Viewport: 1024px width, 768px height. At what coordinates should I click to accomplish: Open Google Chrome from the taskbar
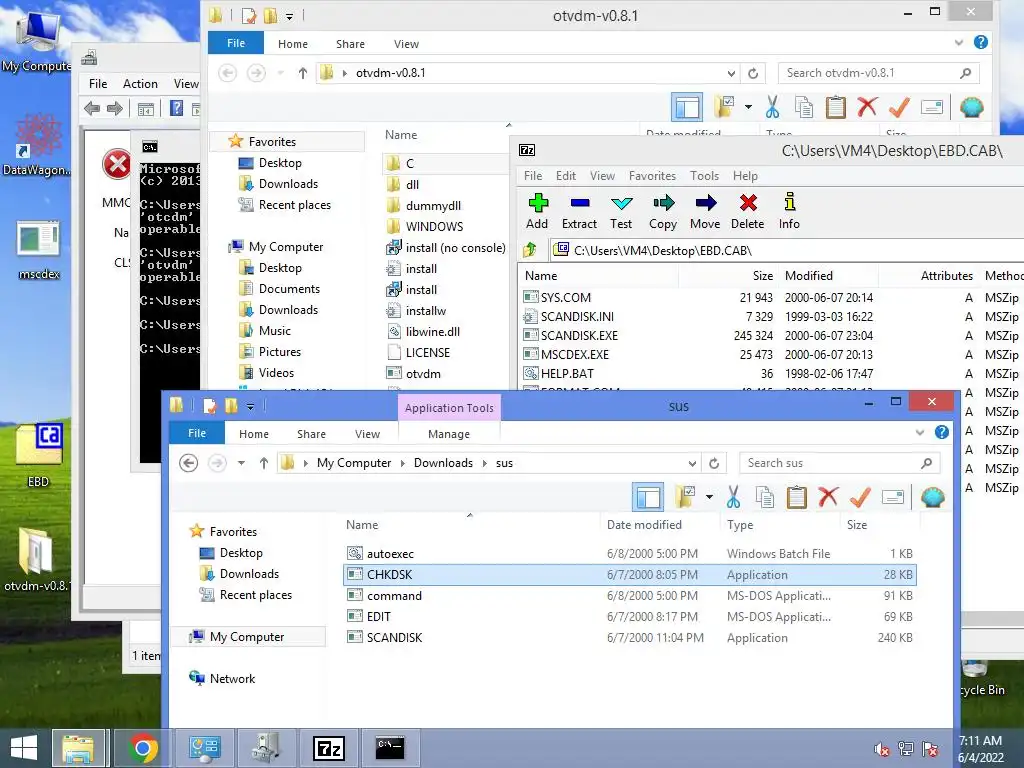click(143, 748)
